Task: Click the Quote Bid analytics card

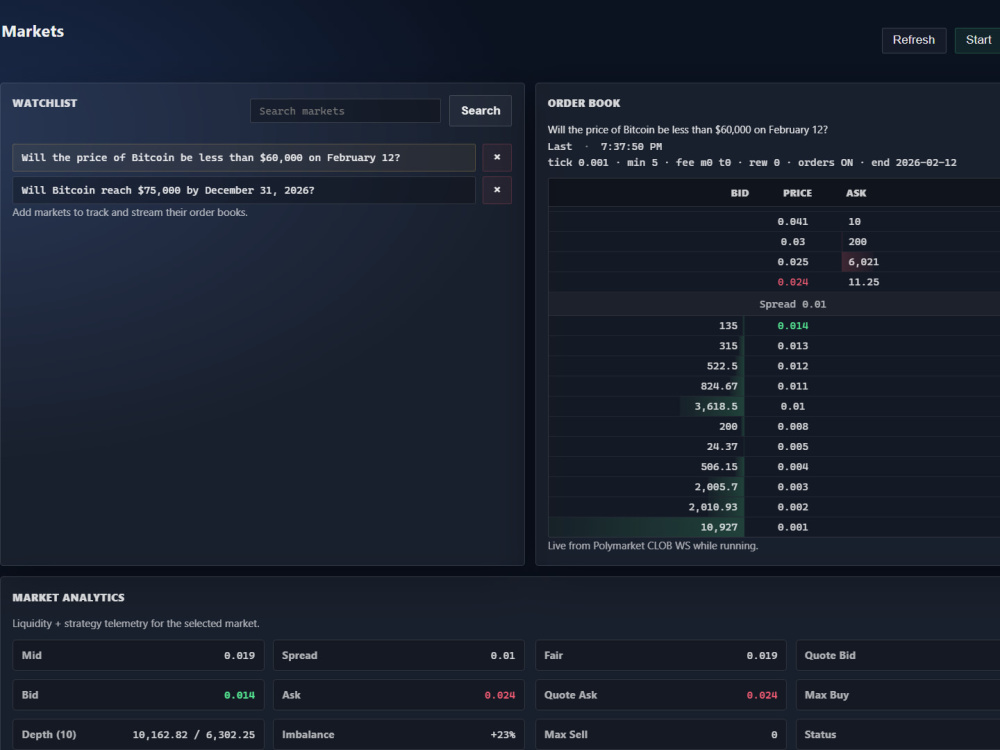Action: point(898,656)
